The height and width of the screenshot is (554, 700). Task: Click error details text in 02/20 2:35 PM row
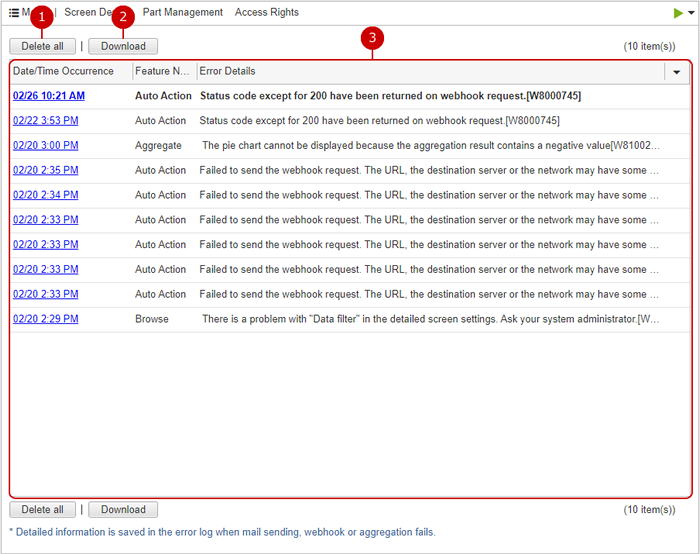(x=429, y=170)
